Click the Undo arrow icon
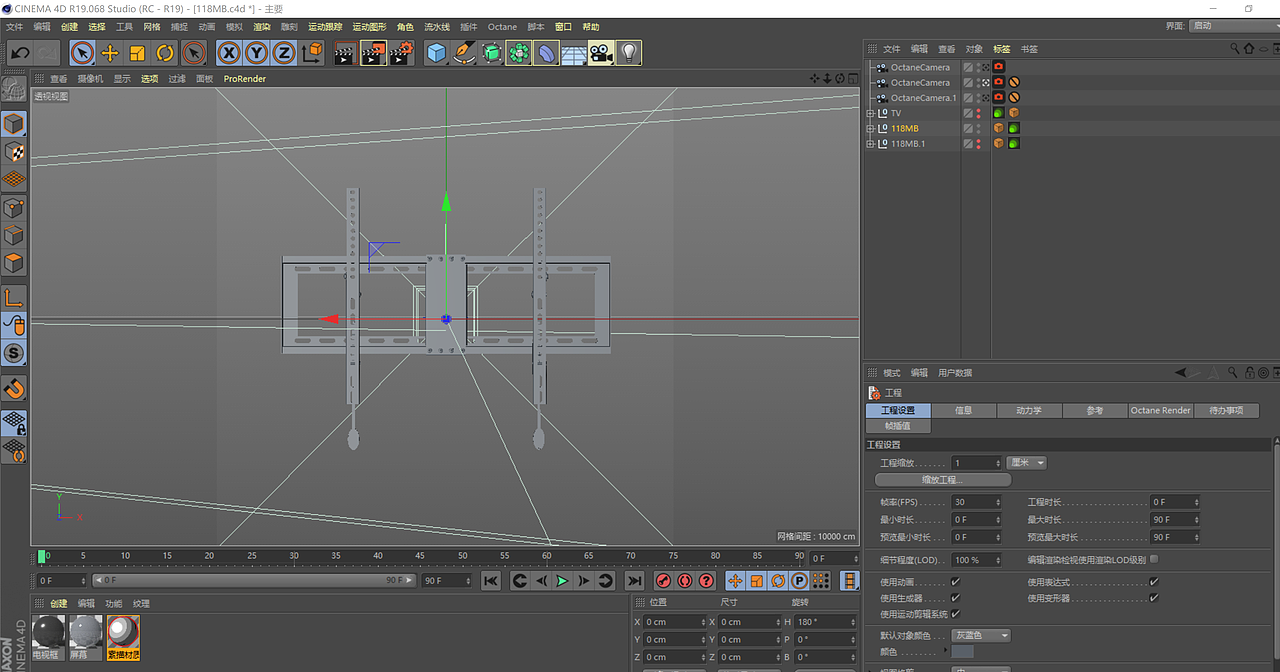 [20, 52]
